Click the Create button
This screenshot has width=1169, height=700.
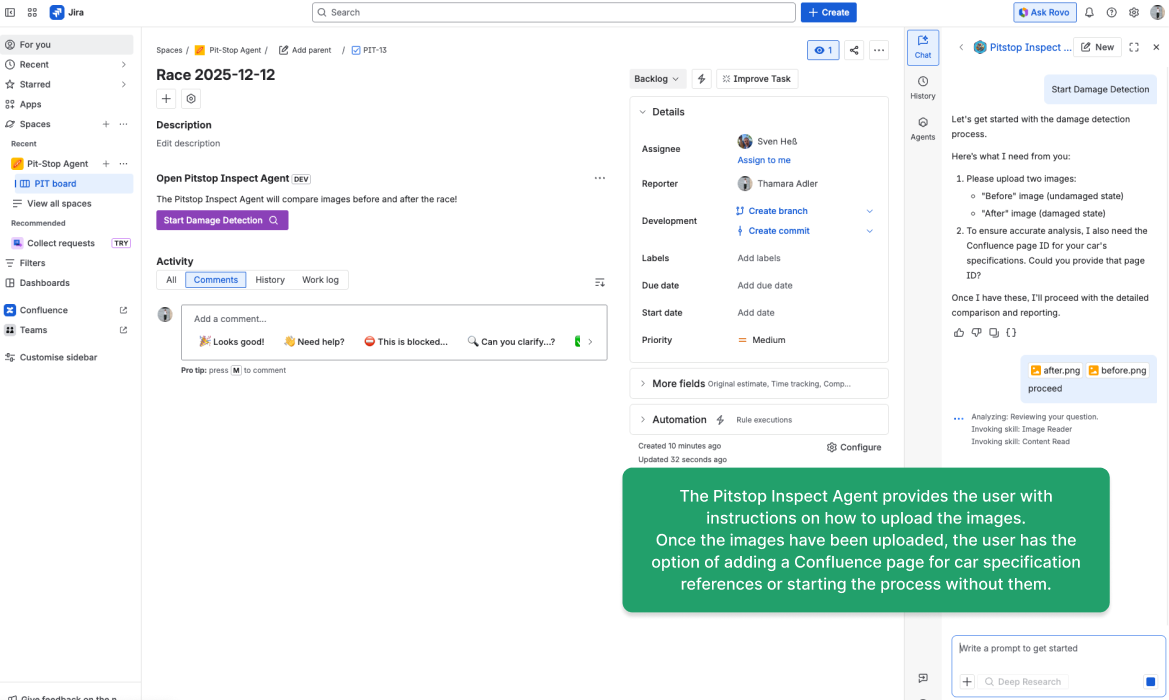point(828,13)
